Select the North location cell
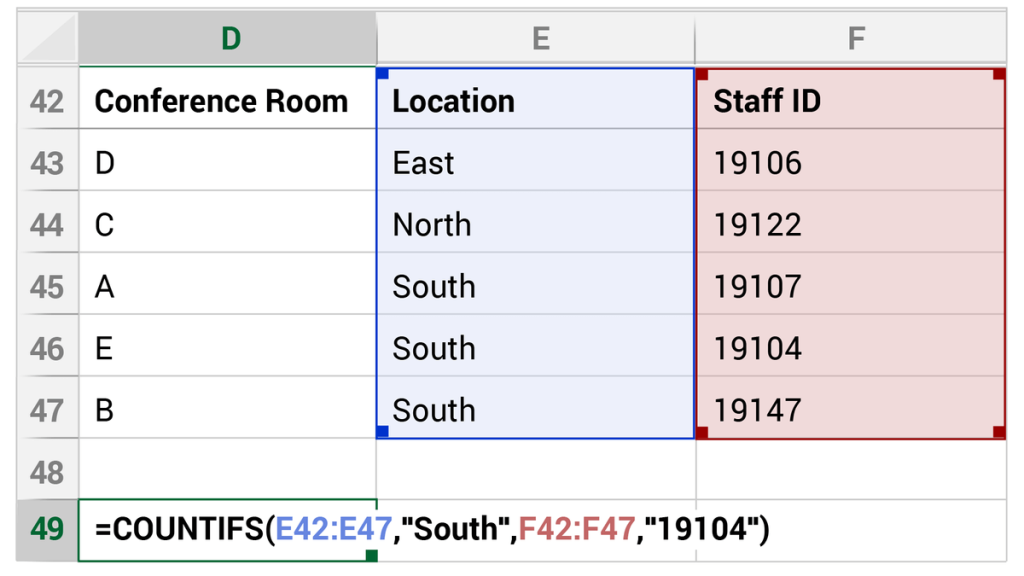The image size is (1024, 576). click(536, 225)
